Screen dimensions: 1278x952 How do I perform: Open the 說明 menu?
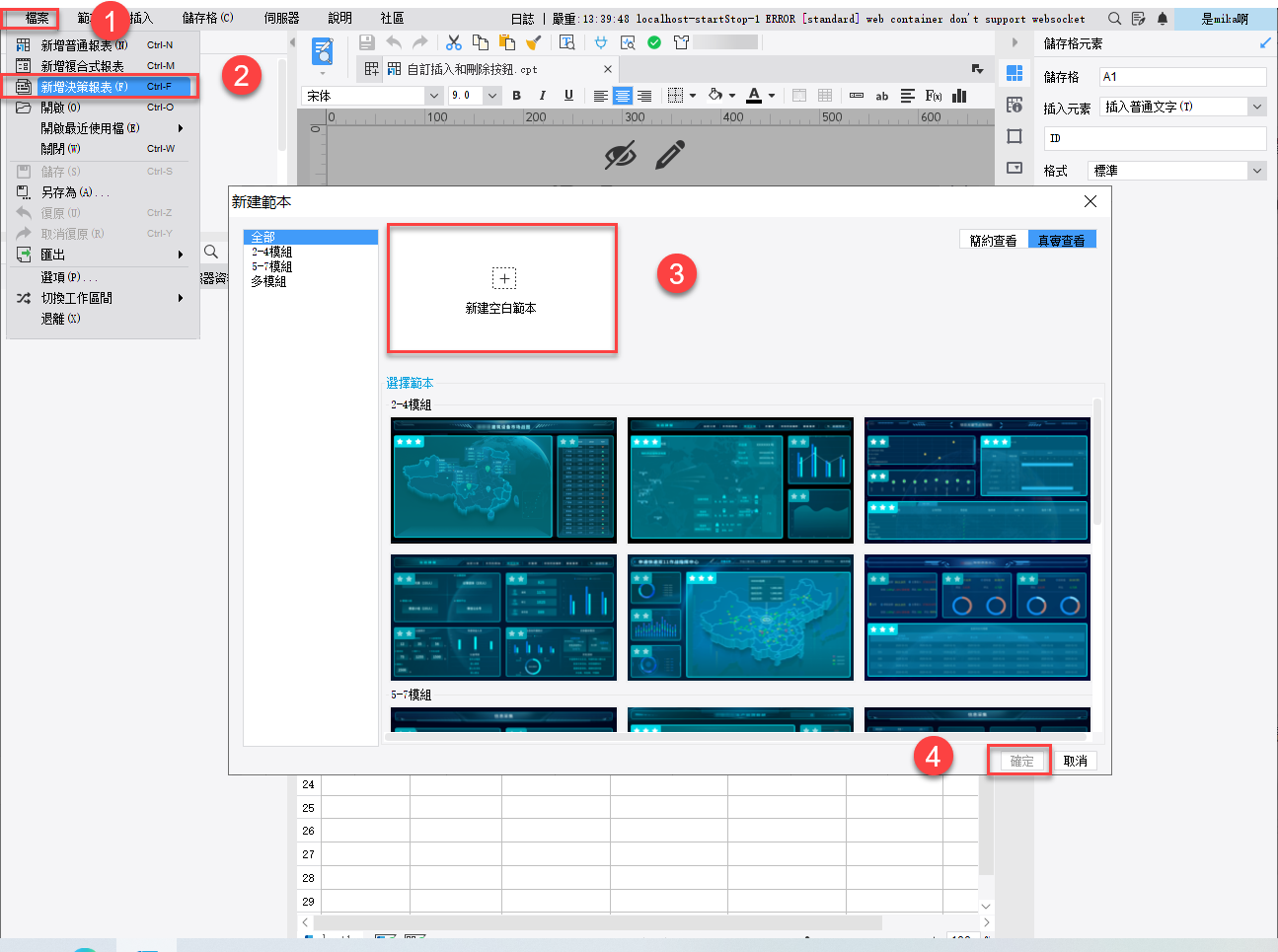click(x=339, y=18)
